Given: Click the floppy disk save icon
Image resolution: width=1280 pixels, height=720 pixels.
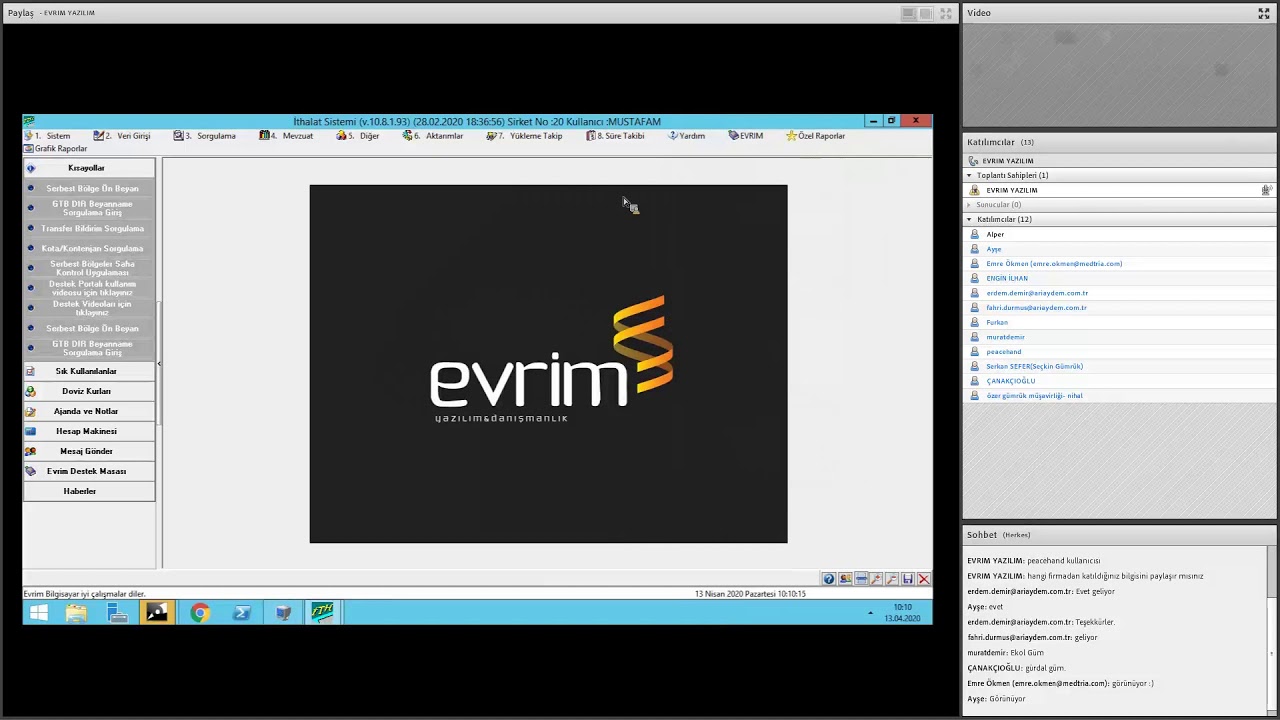Looking at the screenshot, I should tap(908, 579).
